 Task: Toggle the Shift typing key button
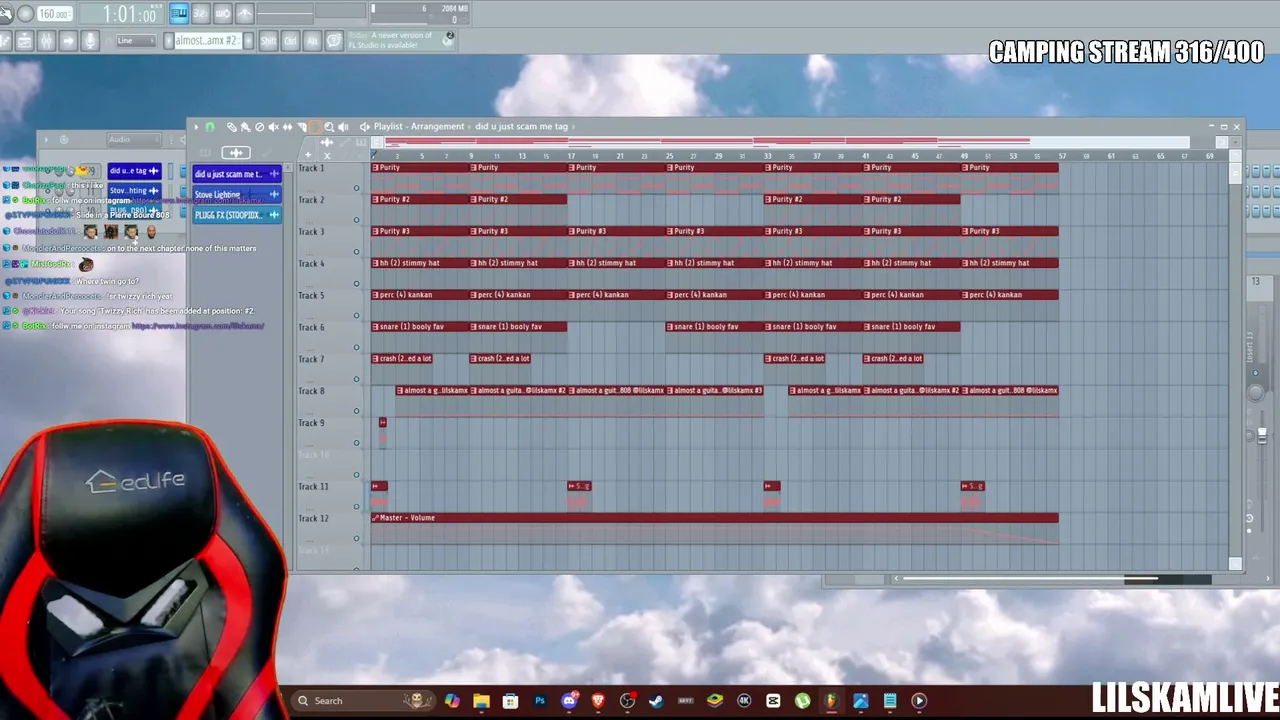click(268, 41)
